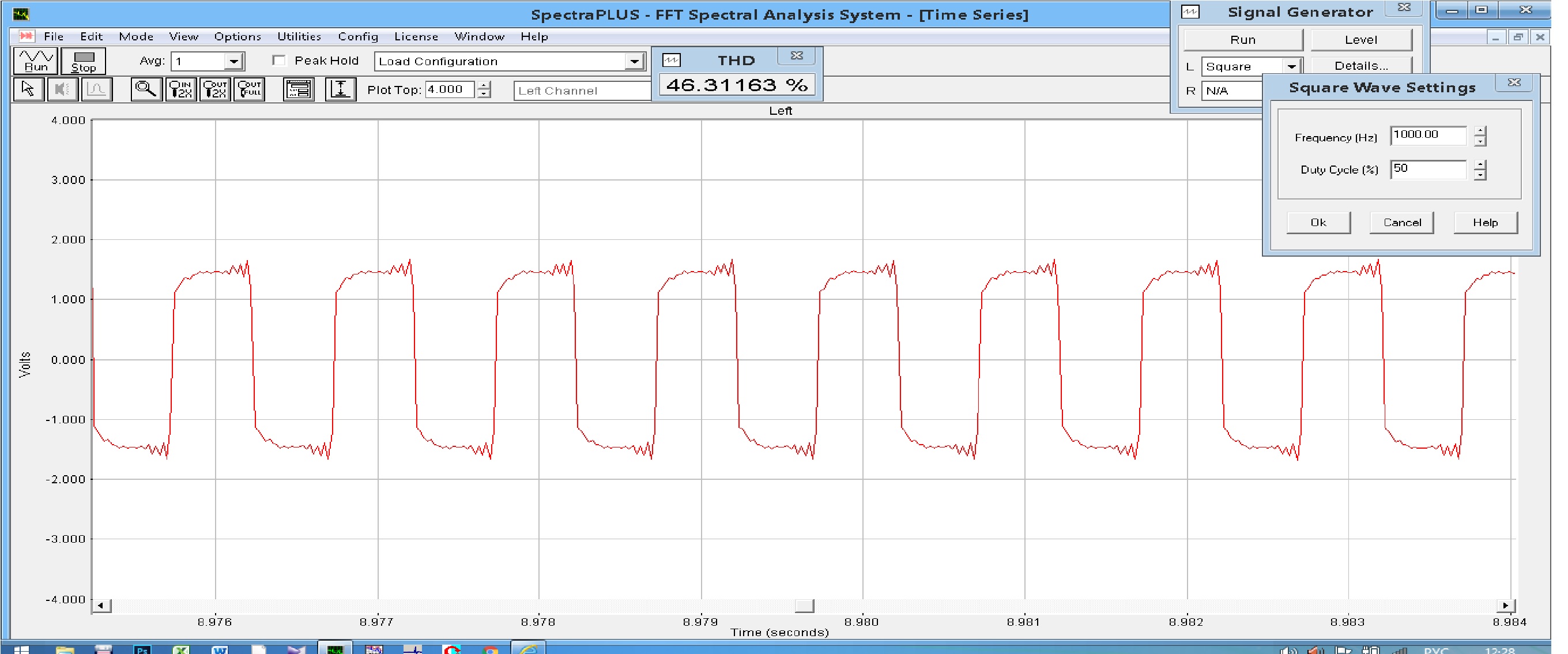Viewport: 1568px width, 654px height.
Task: Open the Utilities menu
Action: click(x=299, y=36)
